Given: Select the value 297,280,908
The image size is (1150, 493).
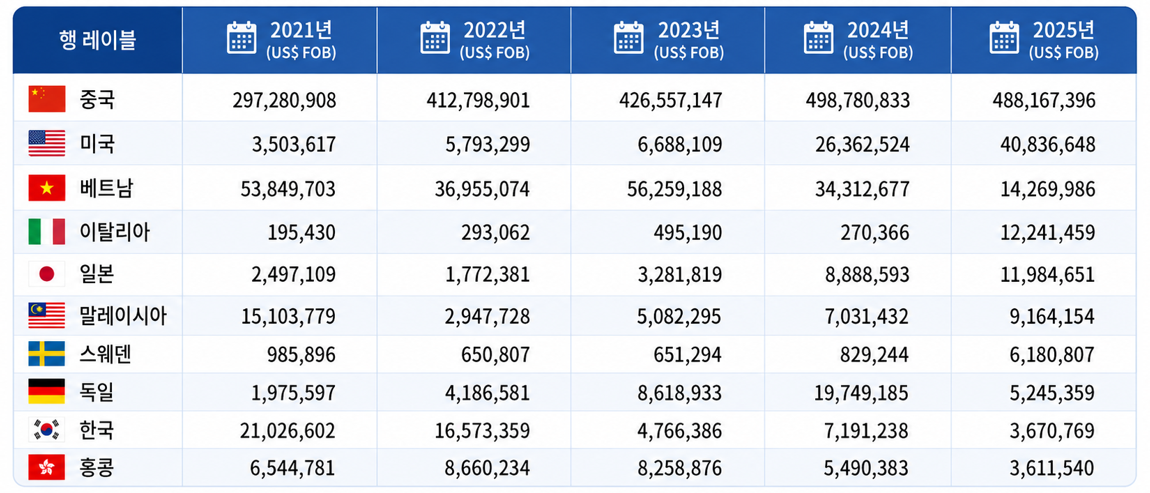Looking at the screenshot, I should click(x=283, y=101).
